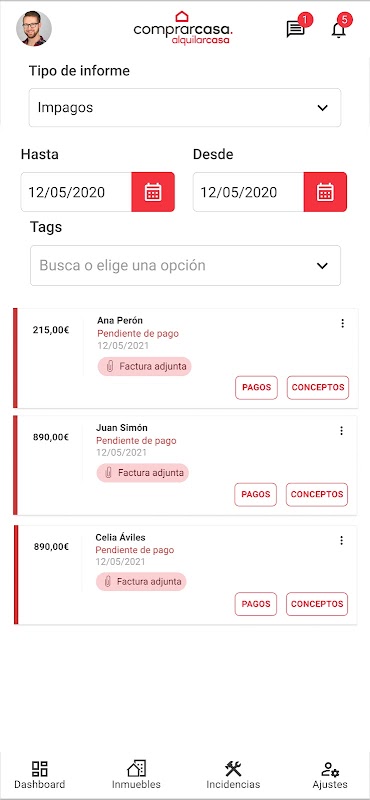370x800 pixels.
Task: Open the Ajustes settings tab
Action: (330, 775)
